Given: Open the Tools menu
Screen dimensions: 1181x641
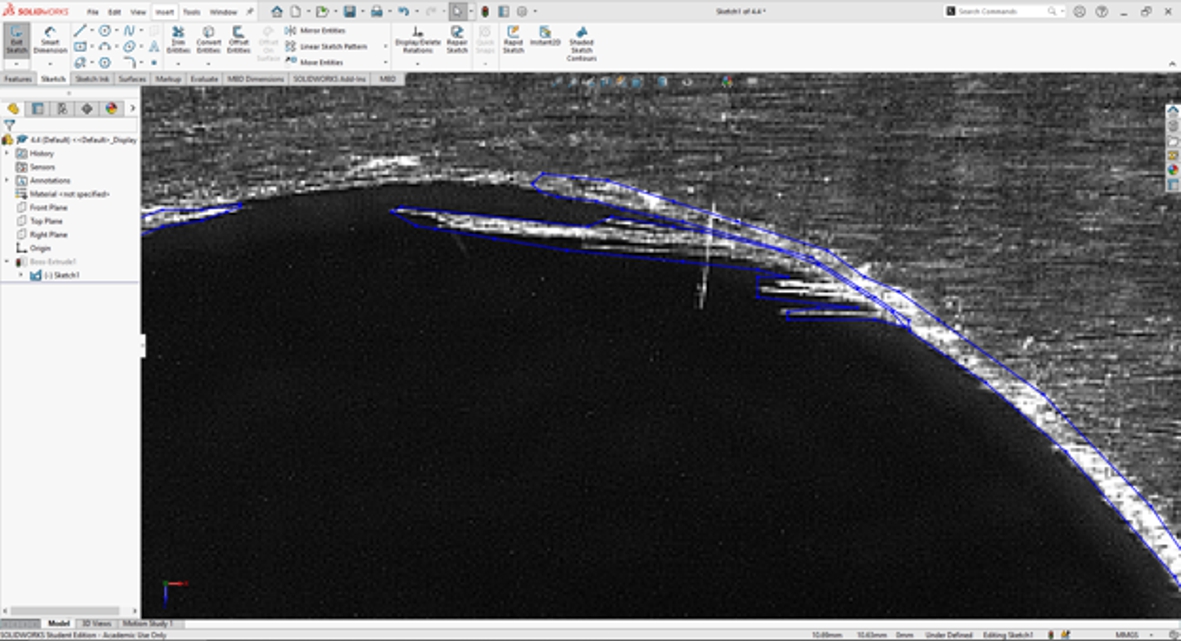Looking at the screenshot, I should 191,12.
